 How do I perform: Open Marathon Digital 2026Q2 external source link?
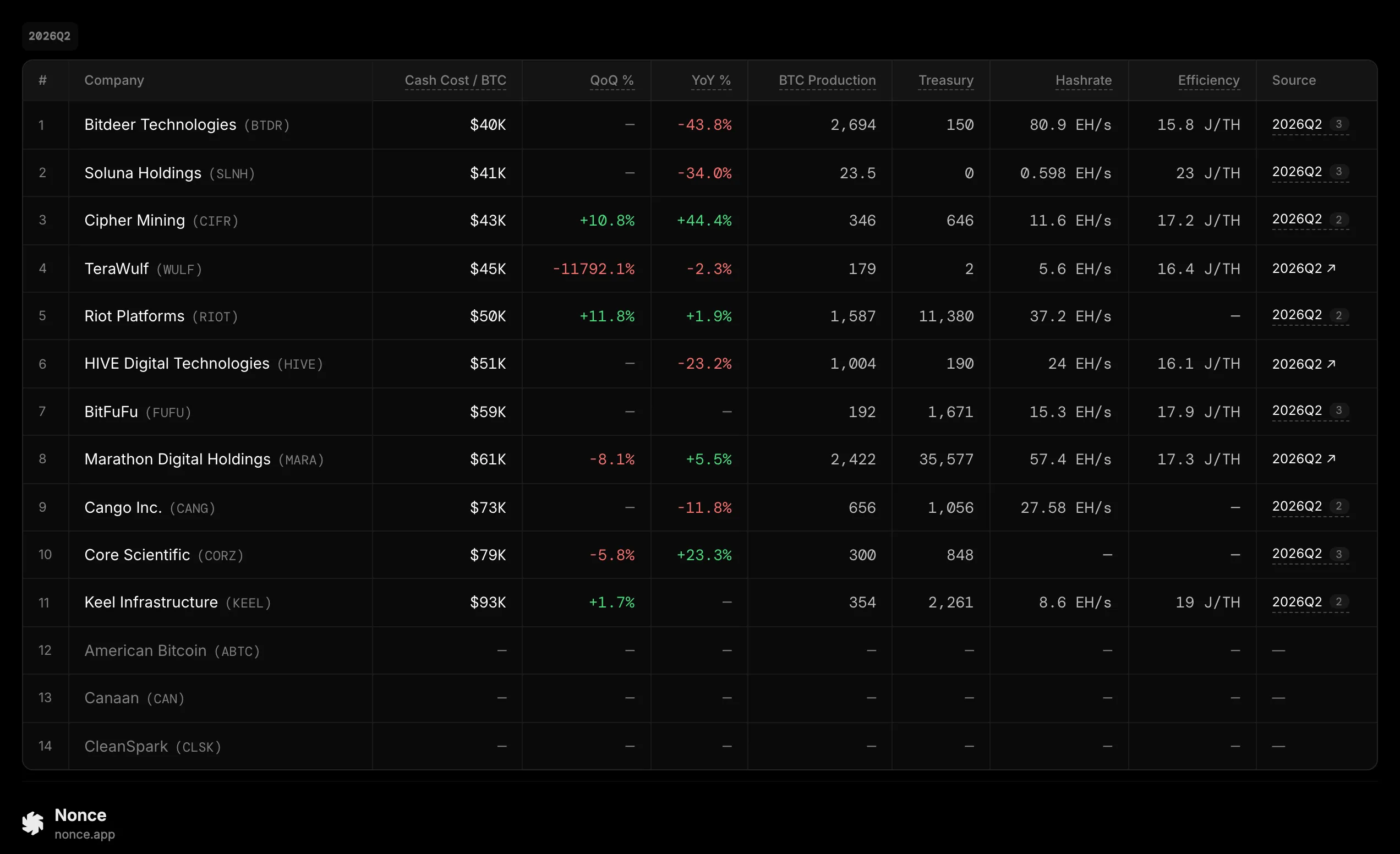pyautogui.click(x=1304, y=458)
